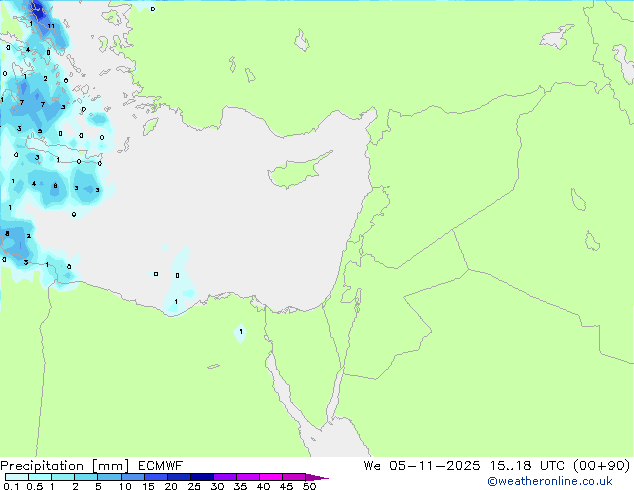Viewport: 634px width, 490px height.
Task: Click the '50' legend scale label
Action: pyautogui.click(x=310, y=486)
